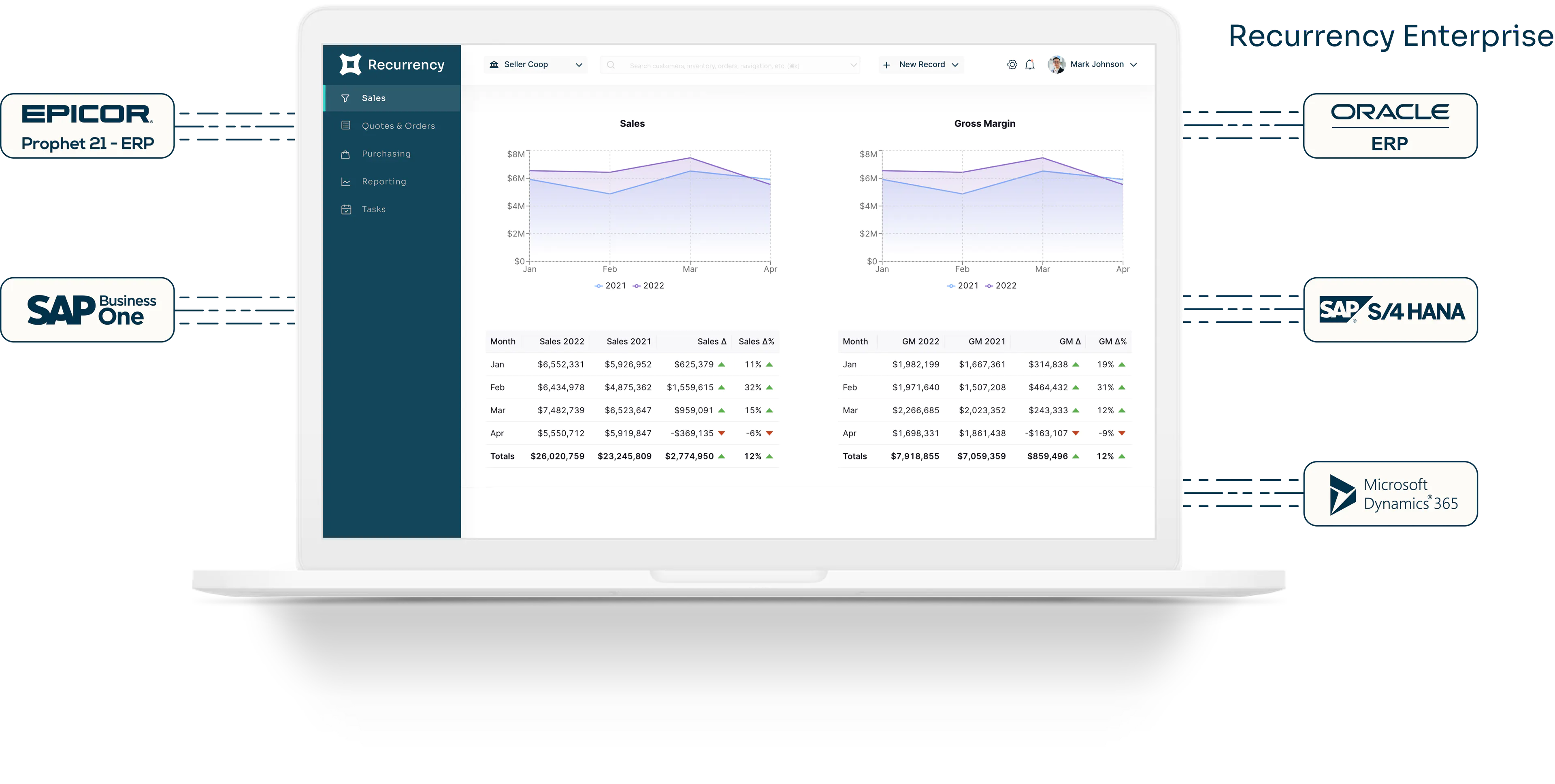Click the Oracle ERP badge
The width and height of the screenshot is (1555, 784).
(1390, 126)
